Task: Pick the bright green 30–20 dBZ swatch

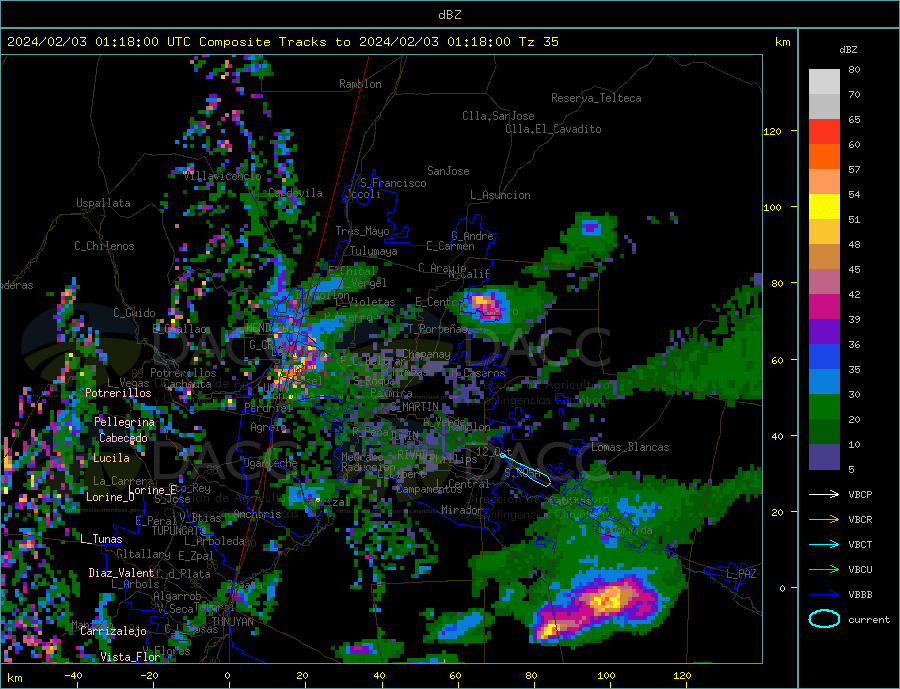Action: [x=824, y=407]
